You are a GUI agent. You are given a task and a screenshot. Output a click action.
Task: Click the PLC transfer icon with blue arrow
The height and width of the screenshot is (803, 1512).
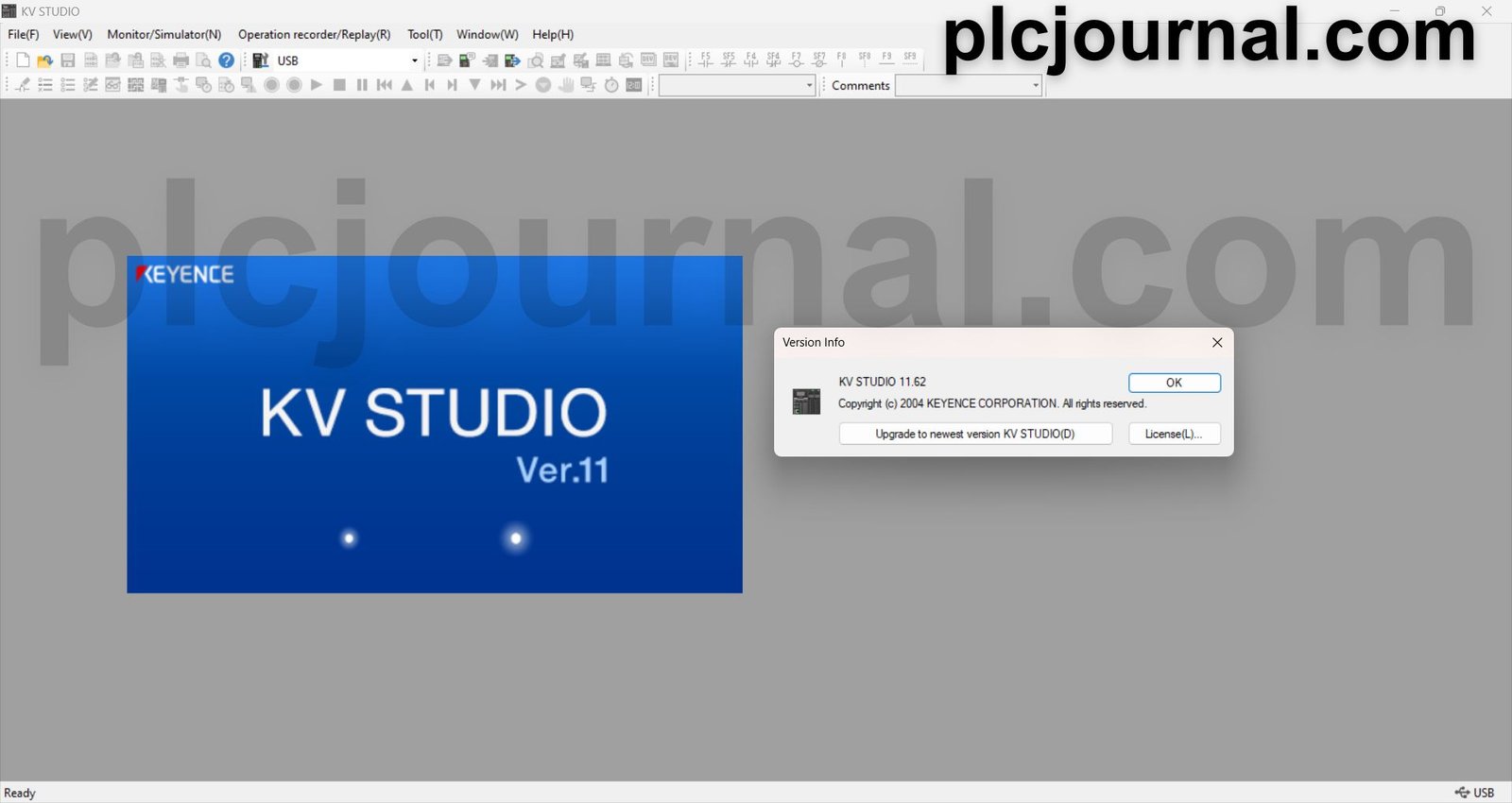pos(512,60)
